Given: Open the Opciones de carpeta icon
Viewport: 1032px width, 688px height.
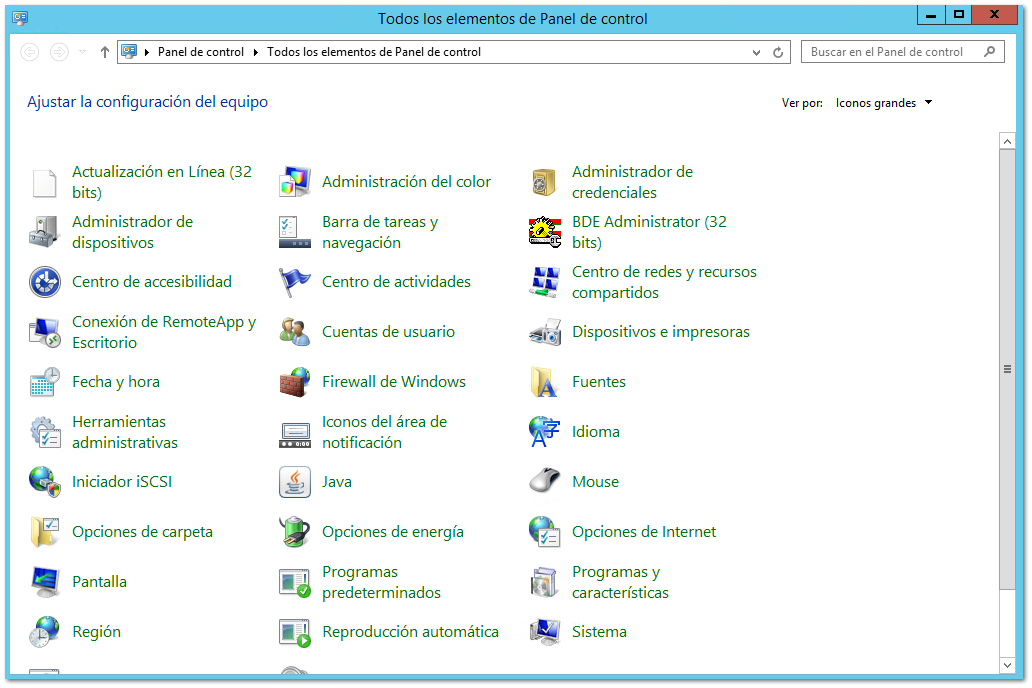Looking at the screenshot, I should [45, 532].
